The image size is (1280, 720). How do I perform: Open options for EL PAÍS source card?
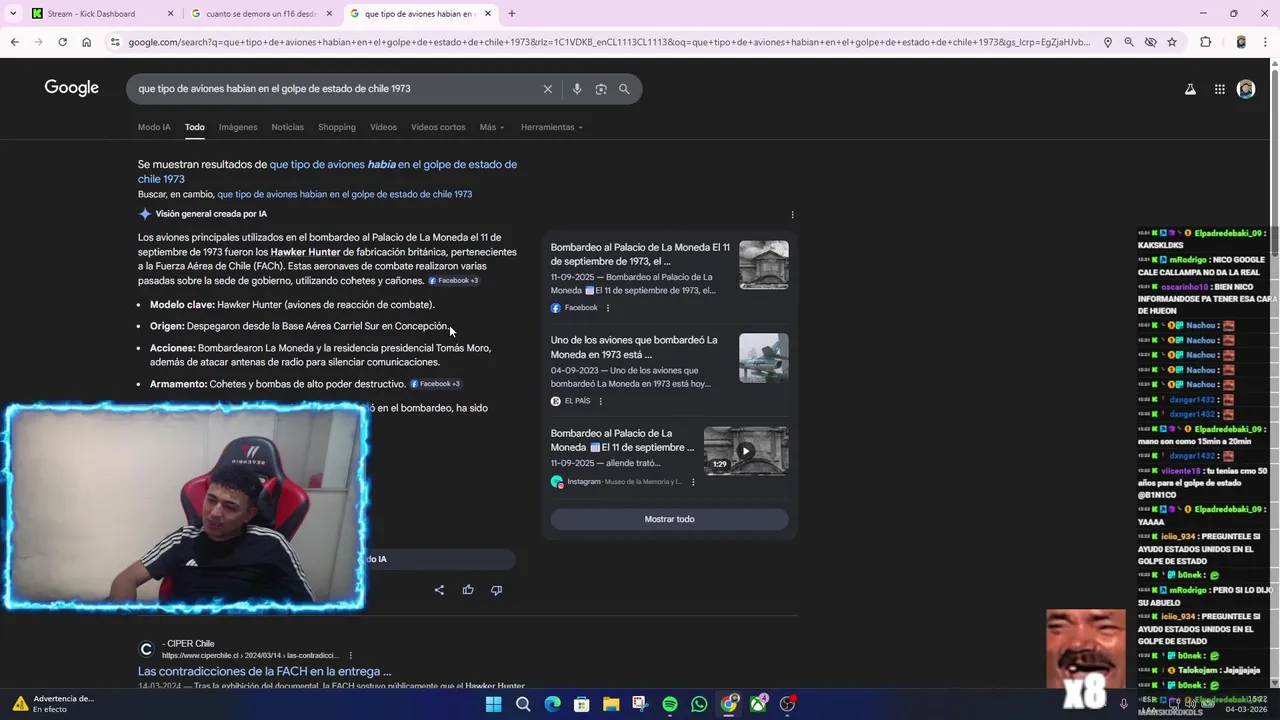600,401
